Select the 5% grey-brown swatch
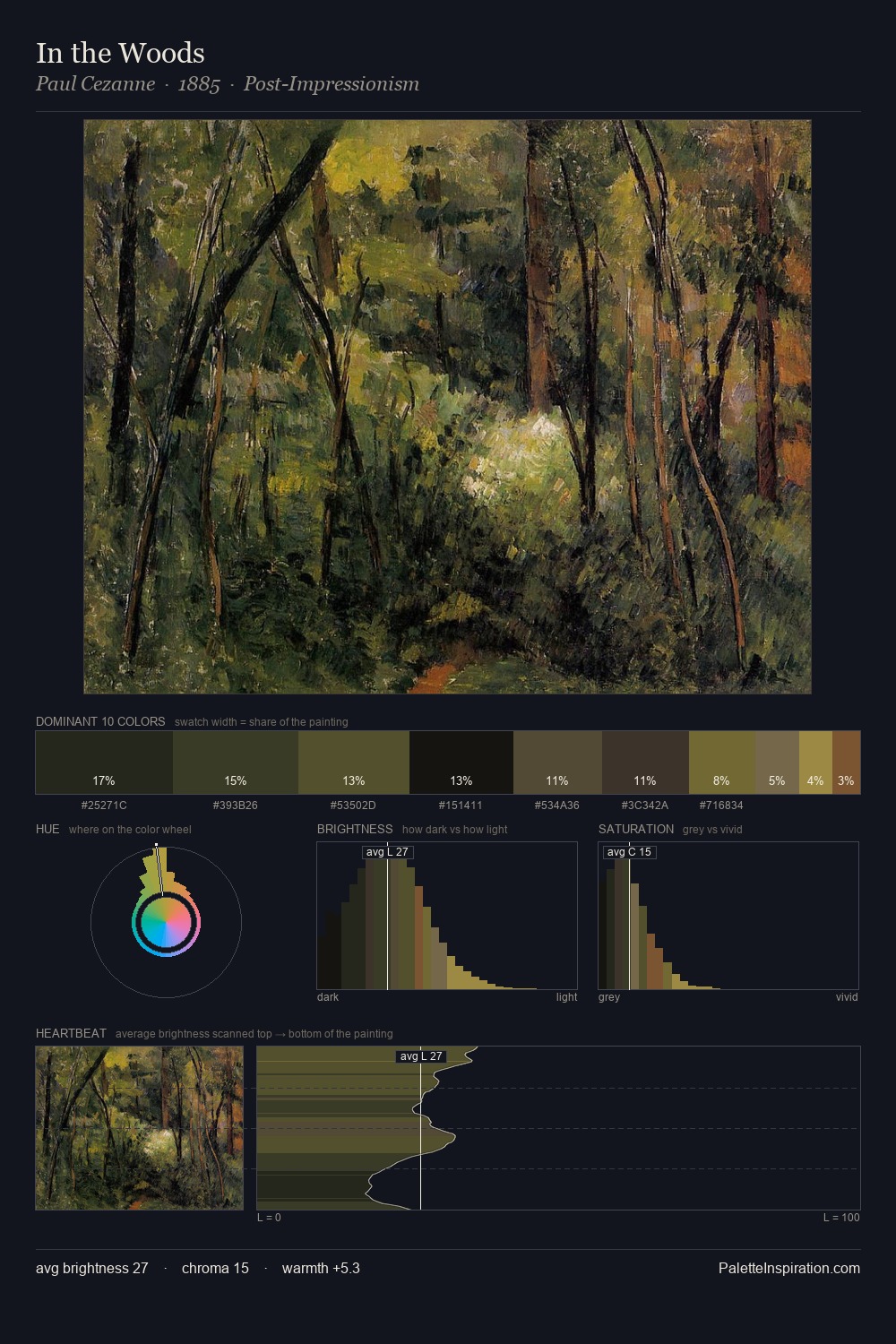Screen dimensions: 896x1344 point(777,762)
